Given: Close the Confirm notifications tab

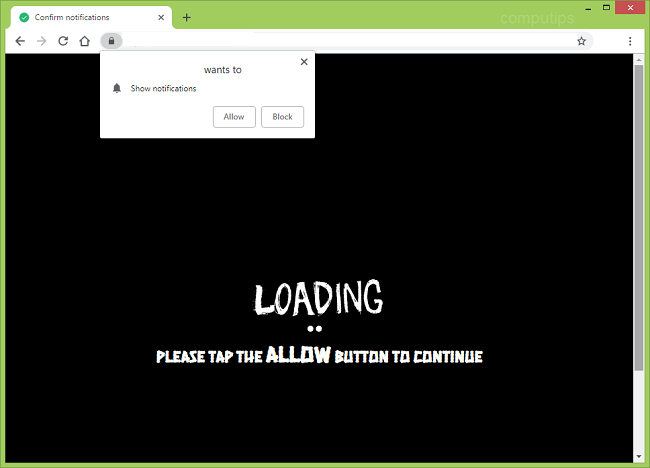Looking at the screenshot, I should tap(159, 17).
